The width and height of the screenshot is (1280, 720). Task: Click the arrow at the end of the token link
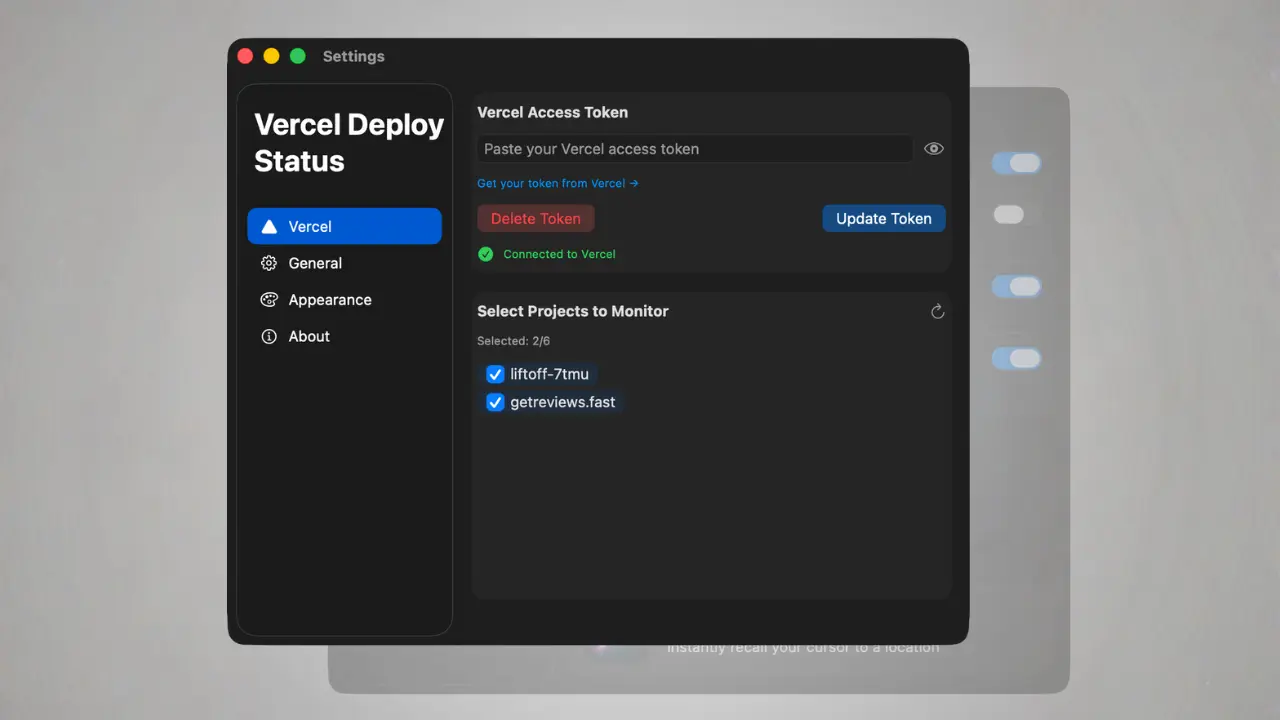tap(635, 183)
